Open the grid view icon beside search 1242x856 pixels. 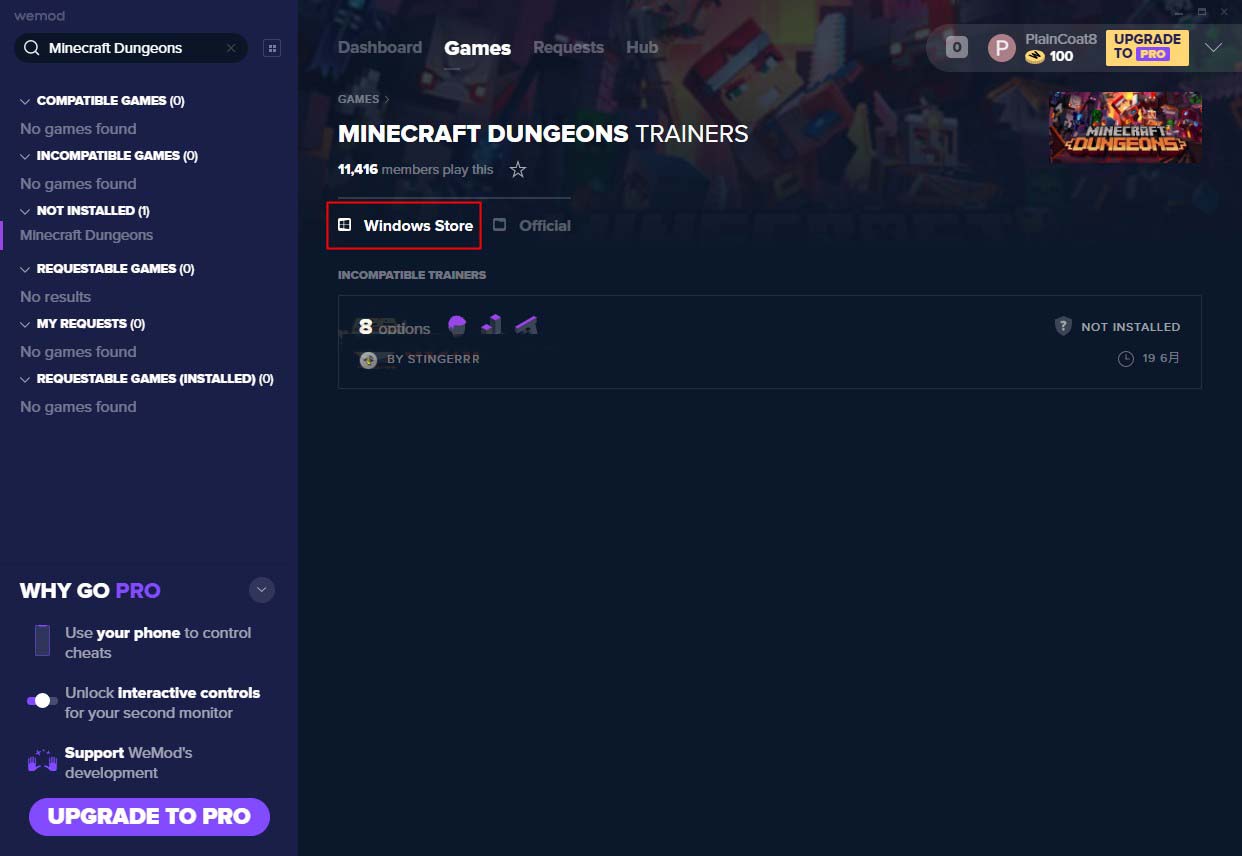click(x=271, y=48)
